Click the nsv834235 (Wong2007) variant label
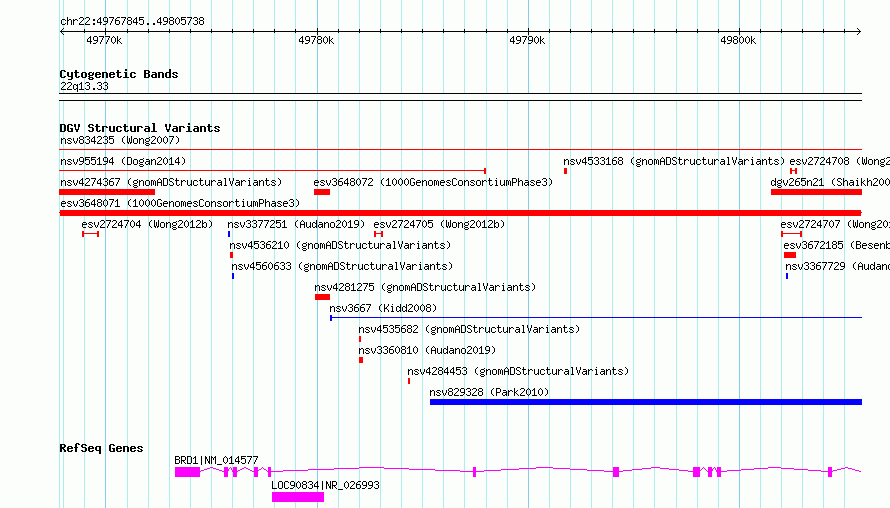The image size is (890, 508). tap(120, 140)
